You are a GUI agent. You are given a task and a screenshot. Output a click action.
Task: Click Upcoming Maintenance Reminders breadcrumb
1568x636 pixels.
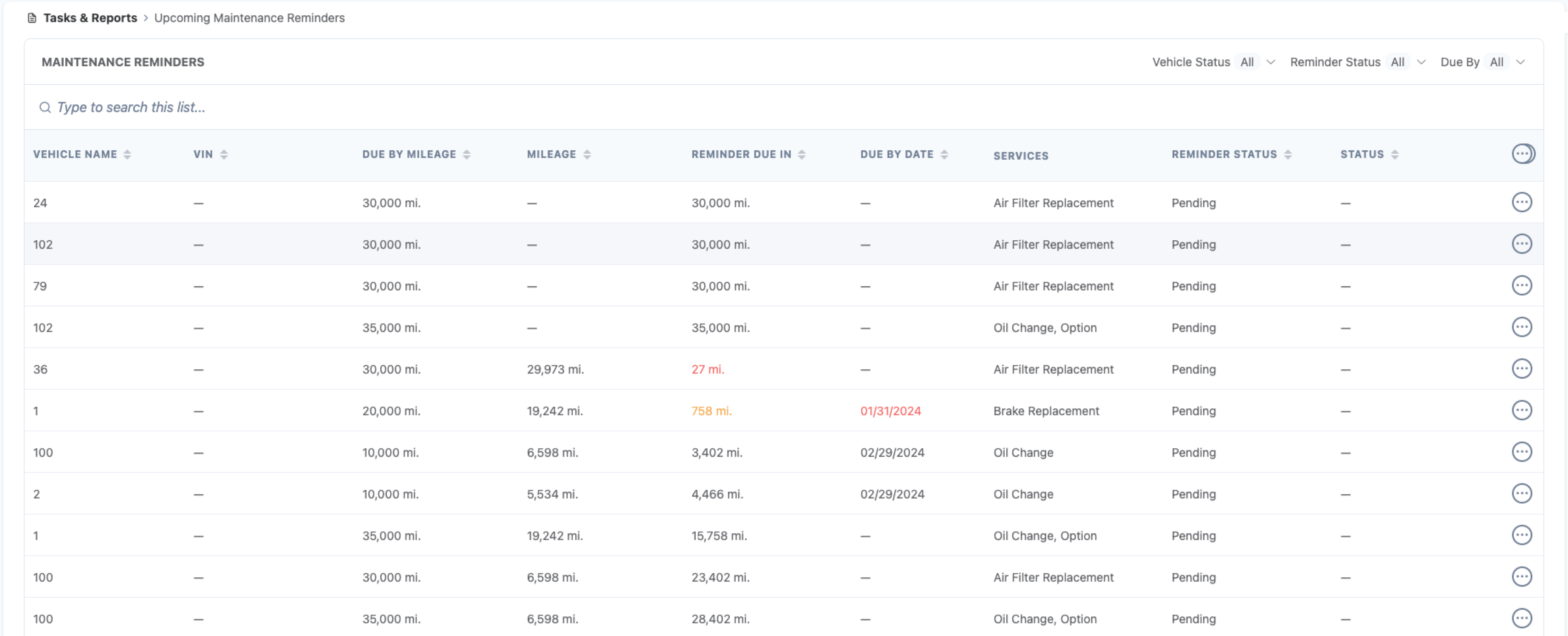click(249, 18)
